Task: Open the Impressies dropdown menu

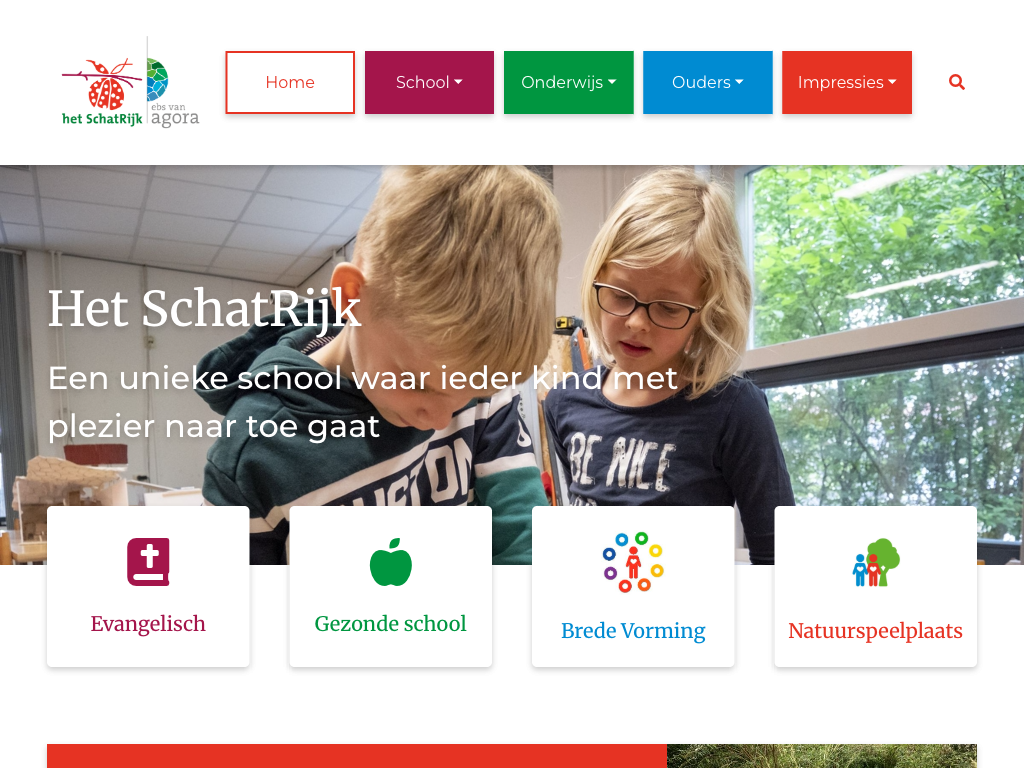Action: (x=846, y=82)
